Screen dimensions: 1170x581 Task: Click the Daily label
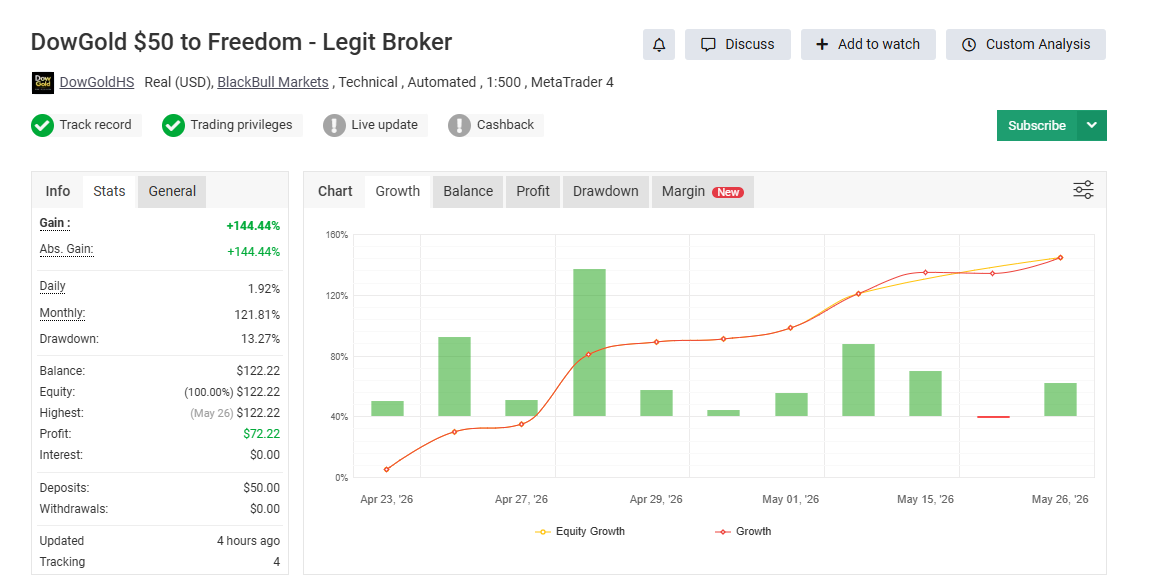click(x=52, y=286)
